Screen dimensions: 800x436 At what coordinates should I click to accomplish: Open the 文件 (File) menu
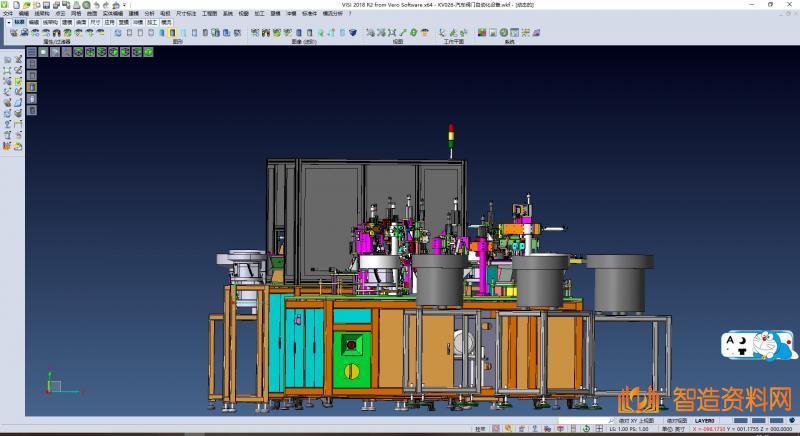point(8,13)
